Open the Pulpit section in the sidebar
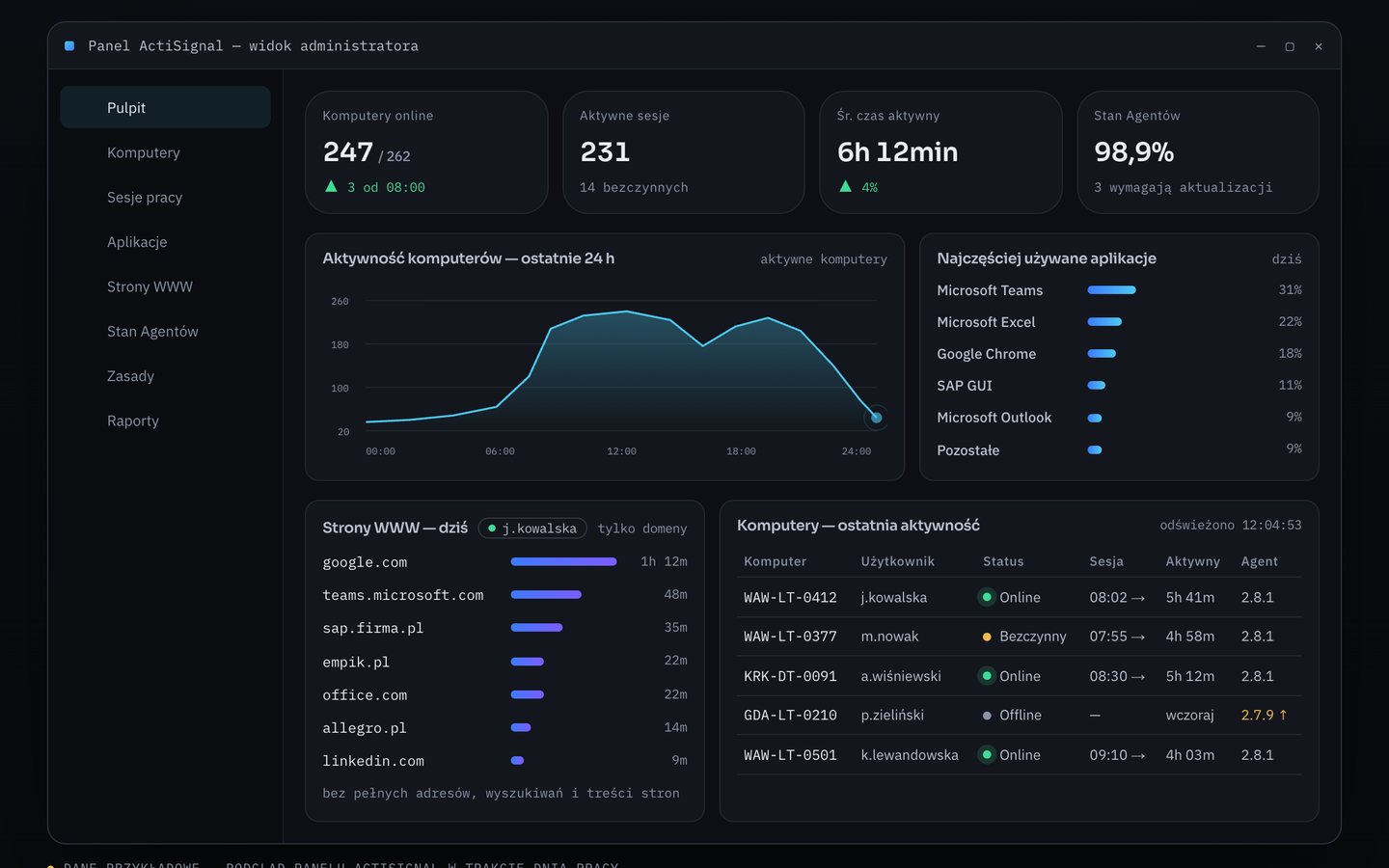The image size is (1389, 868). (x=165, y=107)
